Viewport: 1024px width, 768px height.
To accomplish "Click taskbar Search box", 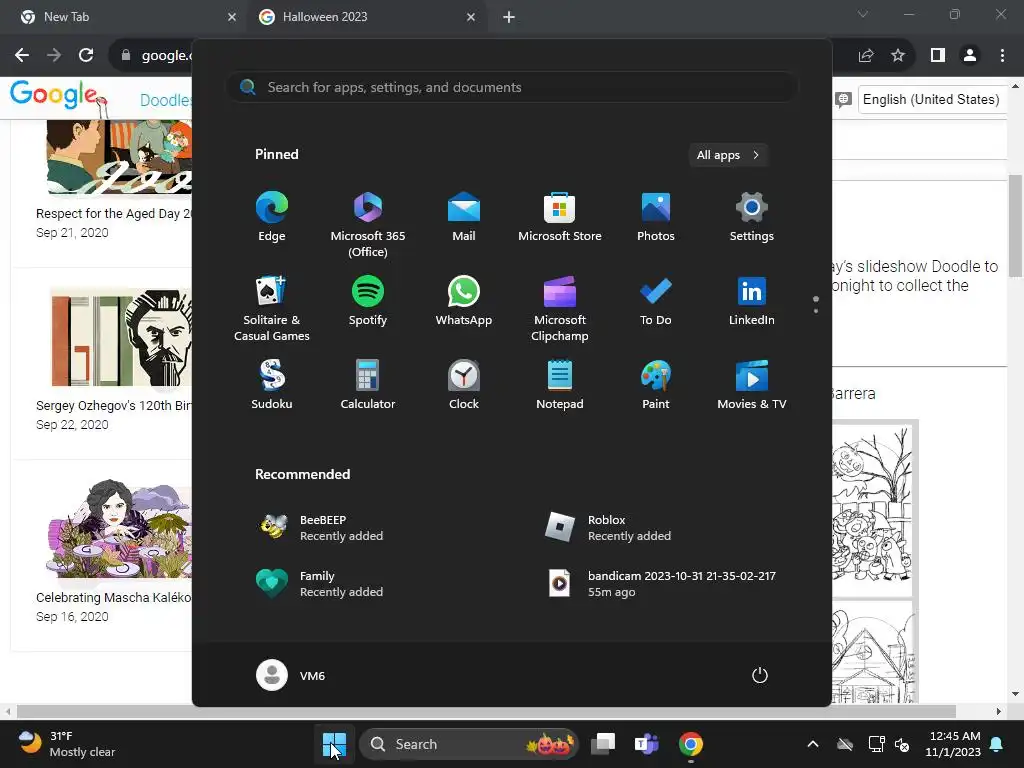I will click(x=469, y=744).
